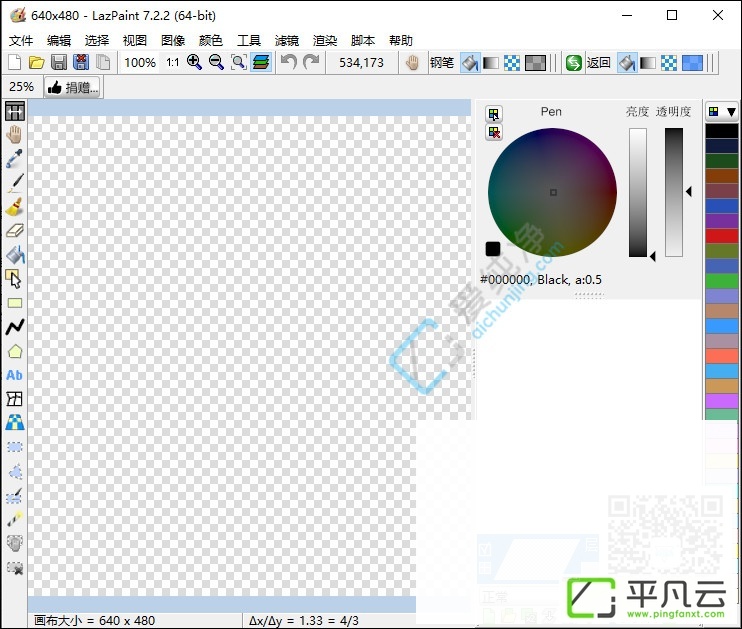
Task: Open the 滤镜 menu
Action: (287, 40)
